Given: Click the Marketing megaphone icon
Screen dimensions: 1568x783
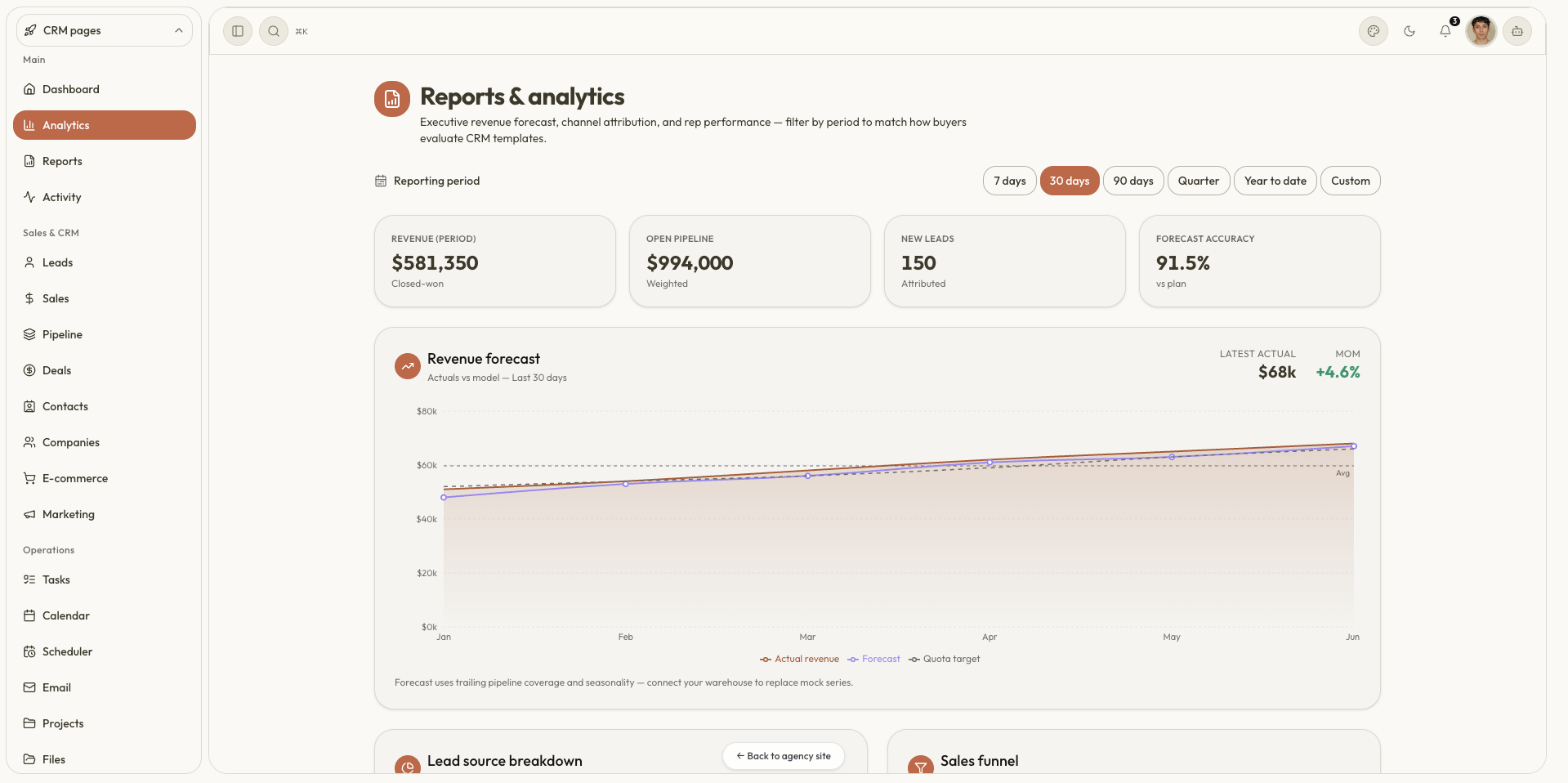Looking at the screenshot, I should point(29,514).
